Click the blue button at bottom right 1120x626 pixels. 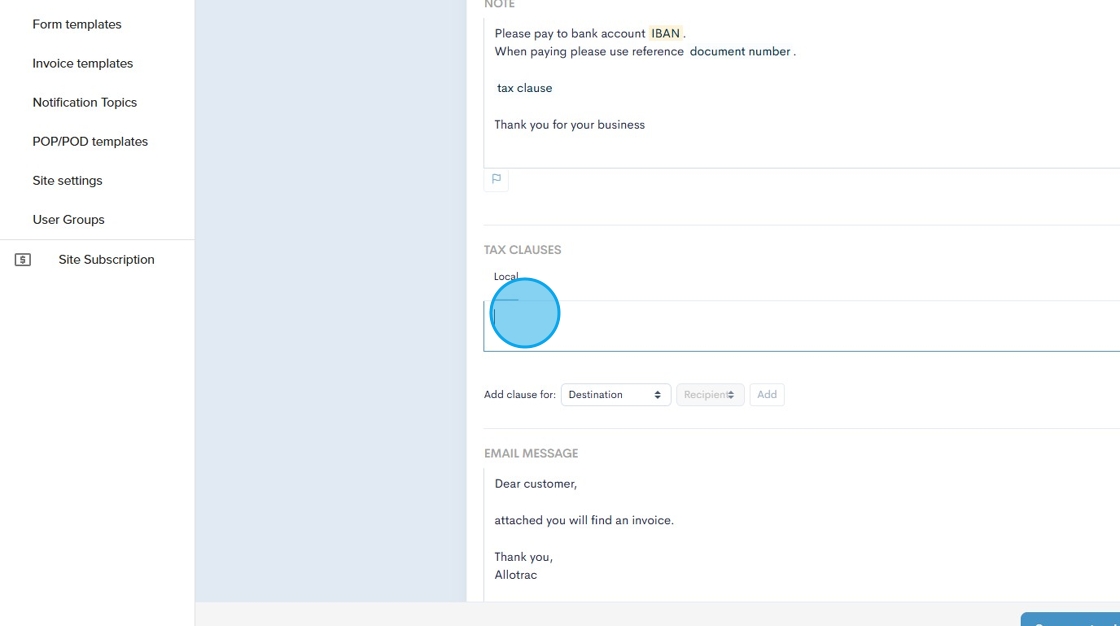pos(1070,619)
